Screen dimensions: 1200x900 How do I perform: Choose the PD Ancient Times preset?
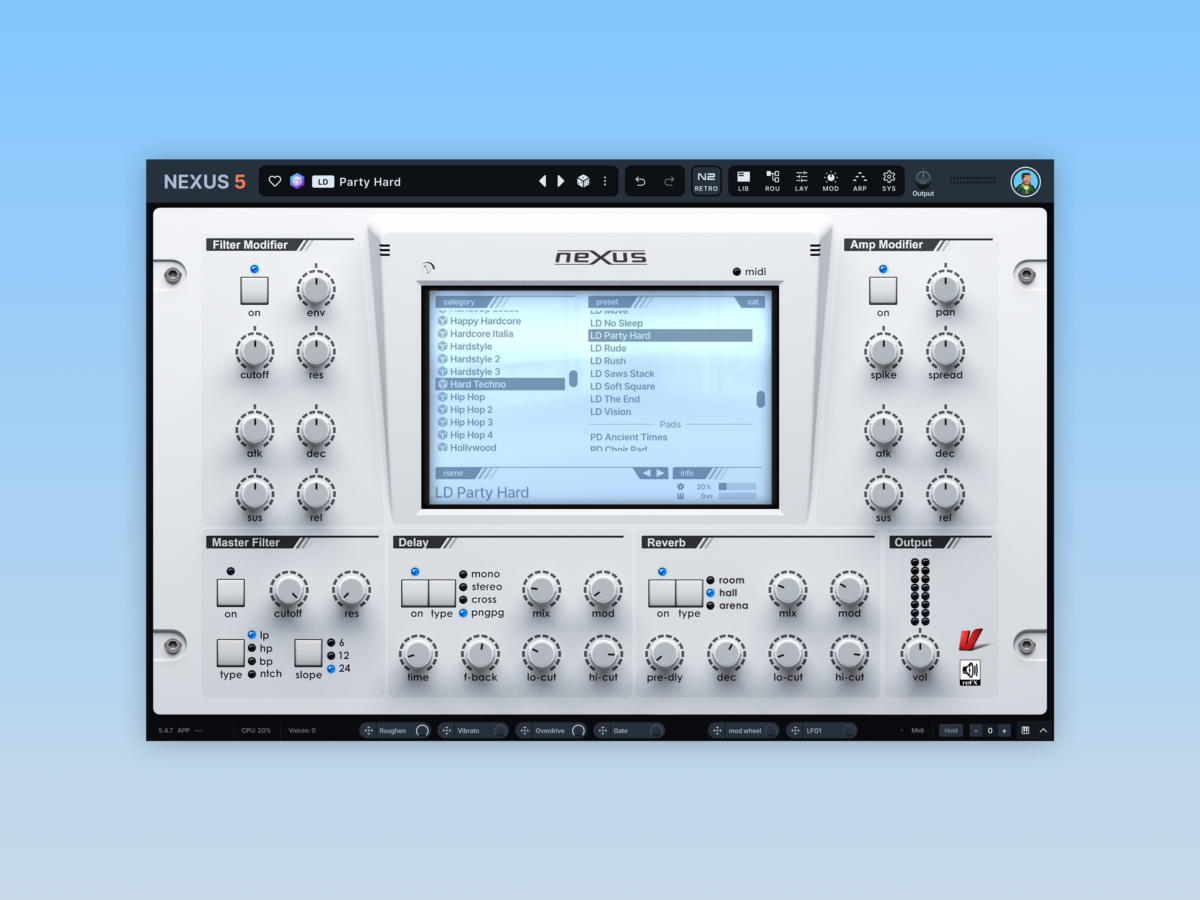628,437
